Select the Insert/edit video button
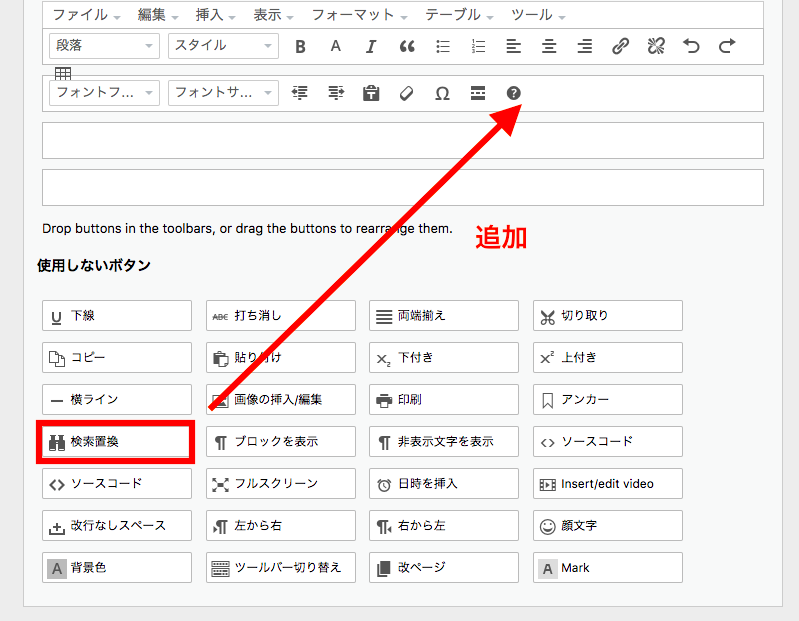 608,483
